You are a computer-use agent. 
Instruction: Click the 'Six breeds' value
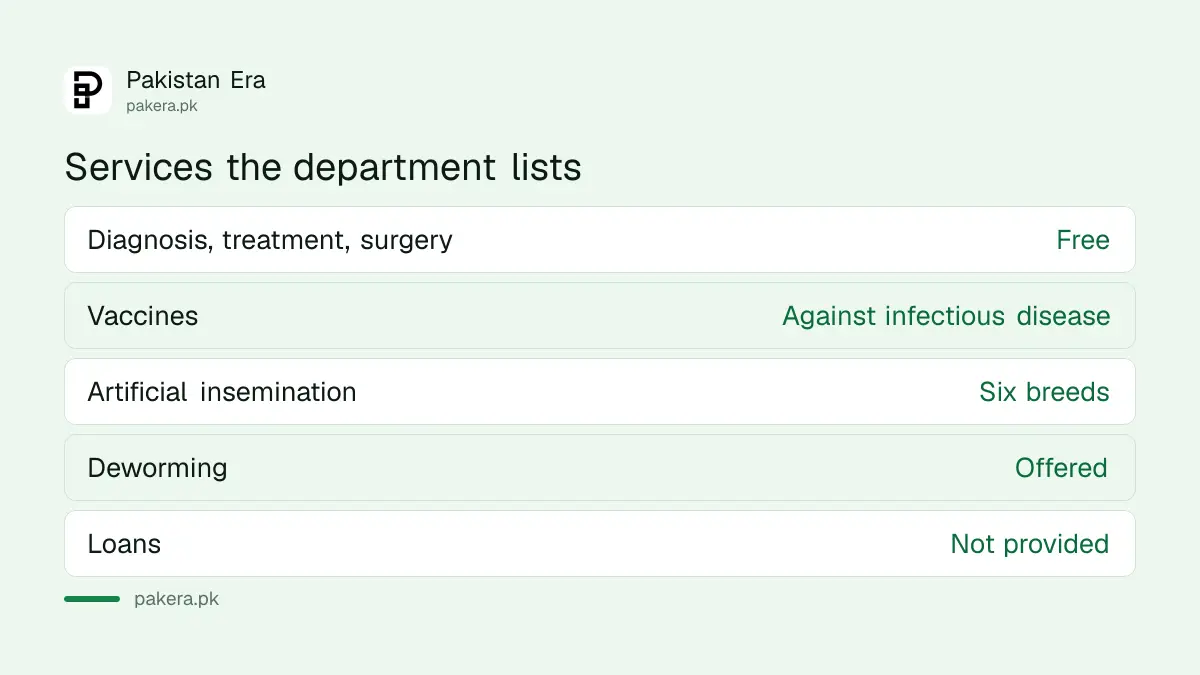pyautogui.click(x=1044, y=392)
